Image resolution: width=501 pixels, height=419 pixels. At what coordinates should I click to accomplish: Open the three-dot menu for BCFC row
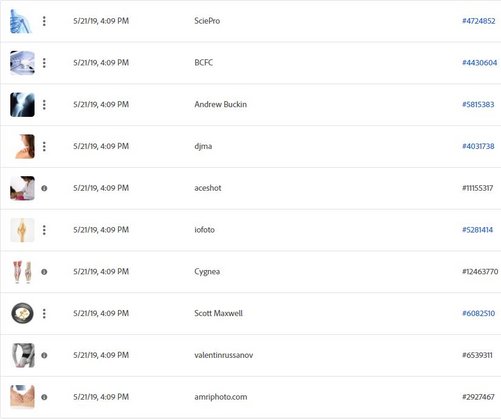coord(44,63)
